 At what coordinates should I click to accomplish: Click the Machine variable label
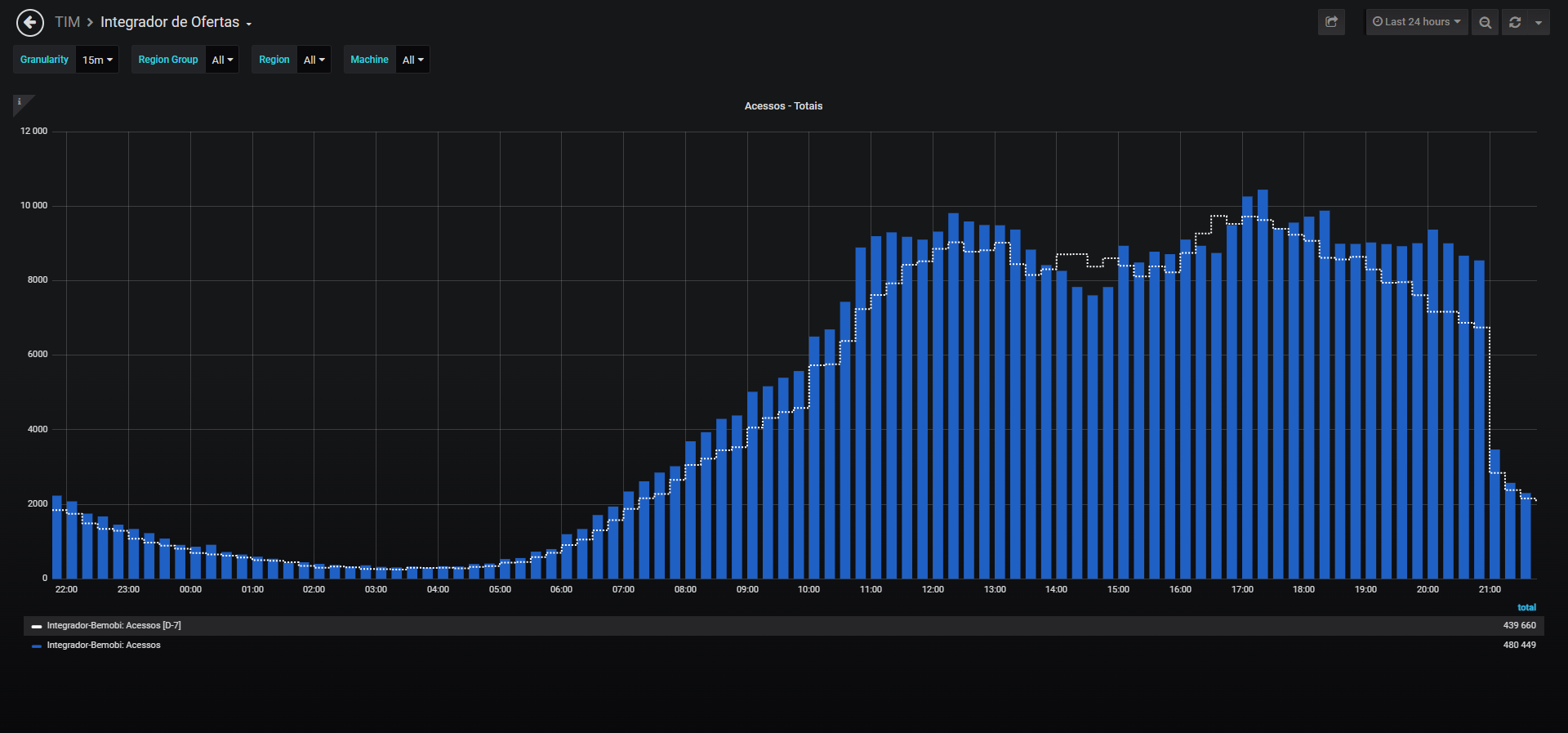[369, 60]
